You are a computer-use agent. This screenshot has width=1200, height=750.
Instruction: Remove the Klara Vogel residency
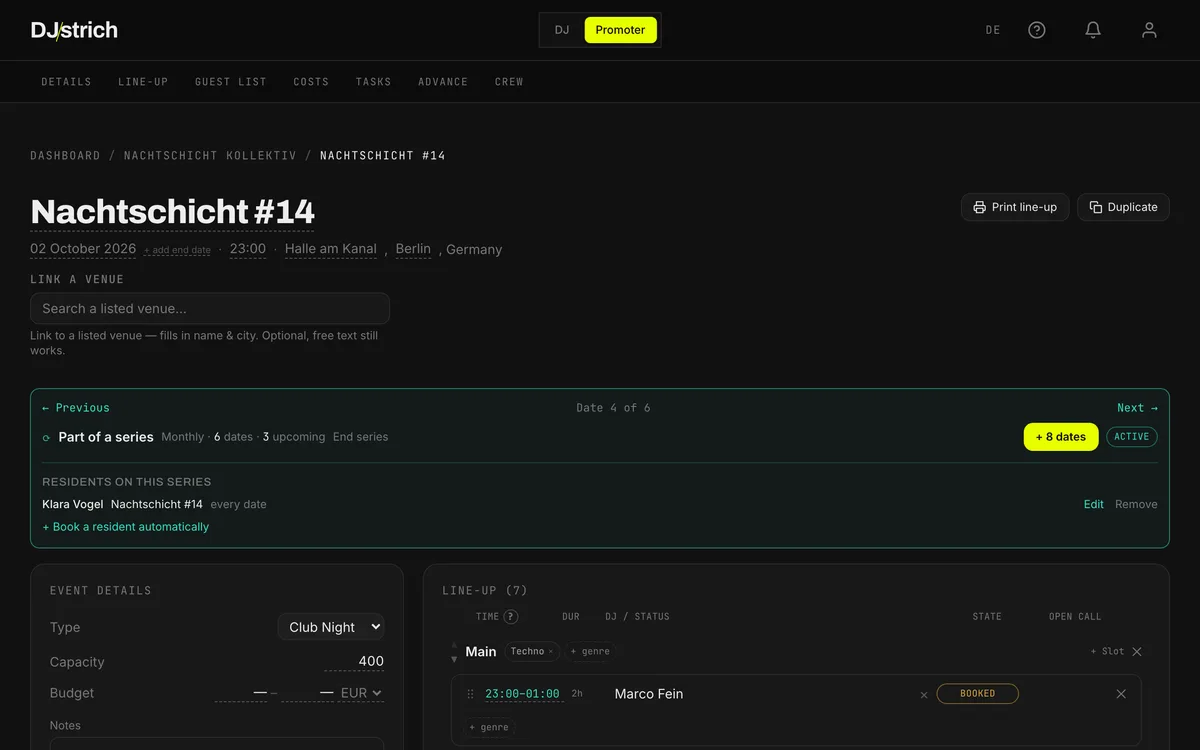(1136, 504)
